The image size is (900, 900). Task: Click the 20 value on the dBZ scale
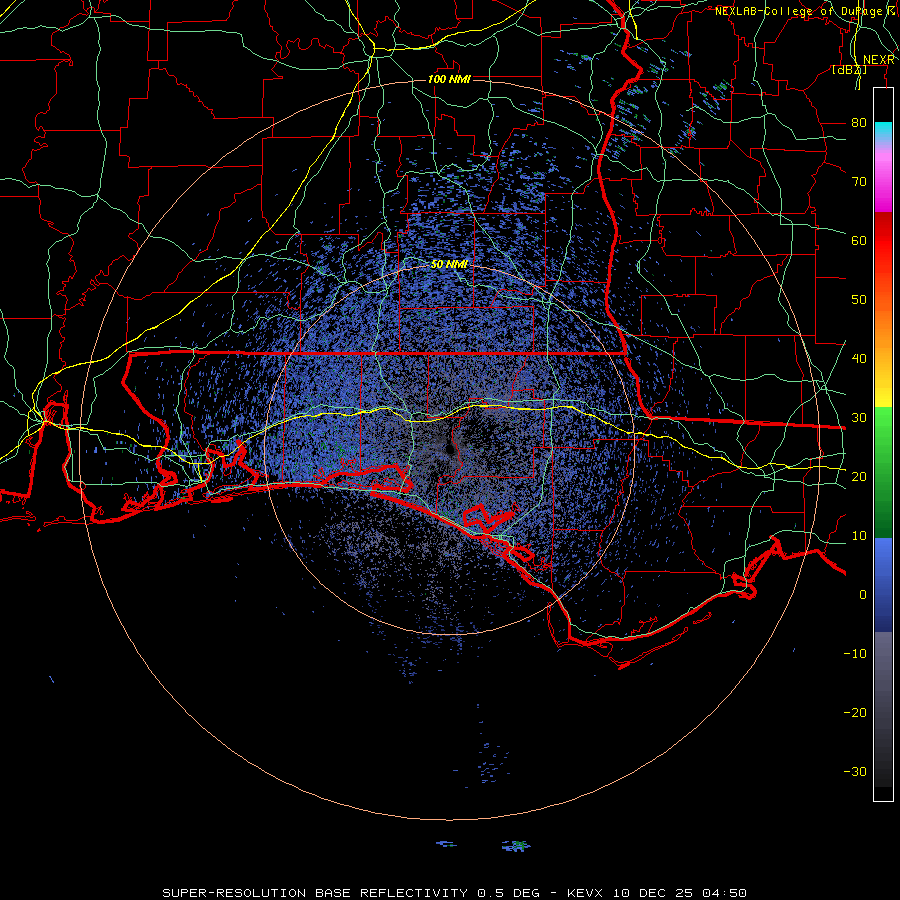[x=859, y=476]
